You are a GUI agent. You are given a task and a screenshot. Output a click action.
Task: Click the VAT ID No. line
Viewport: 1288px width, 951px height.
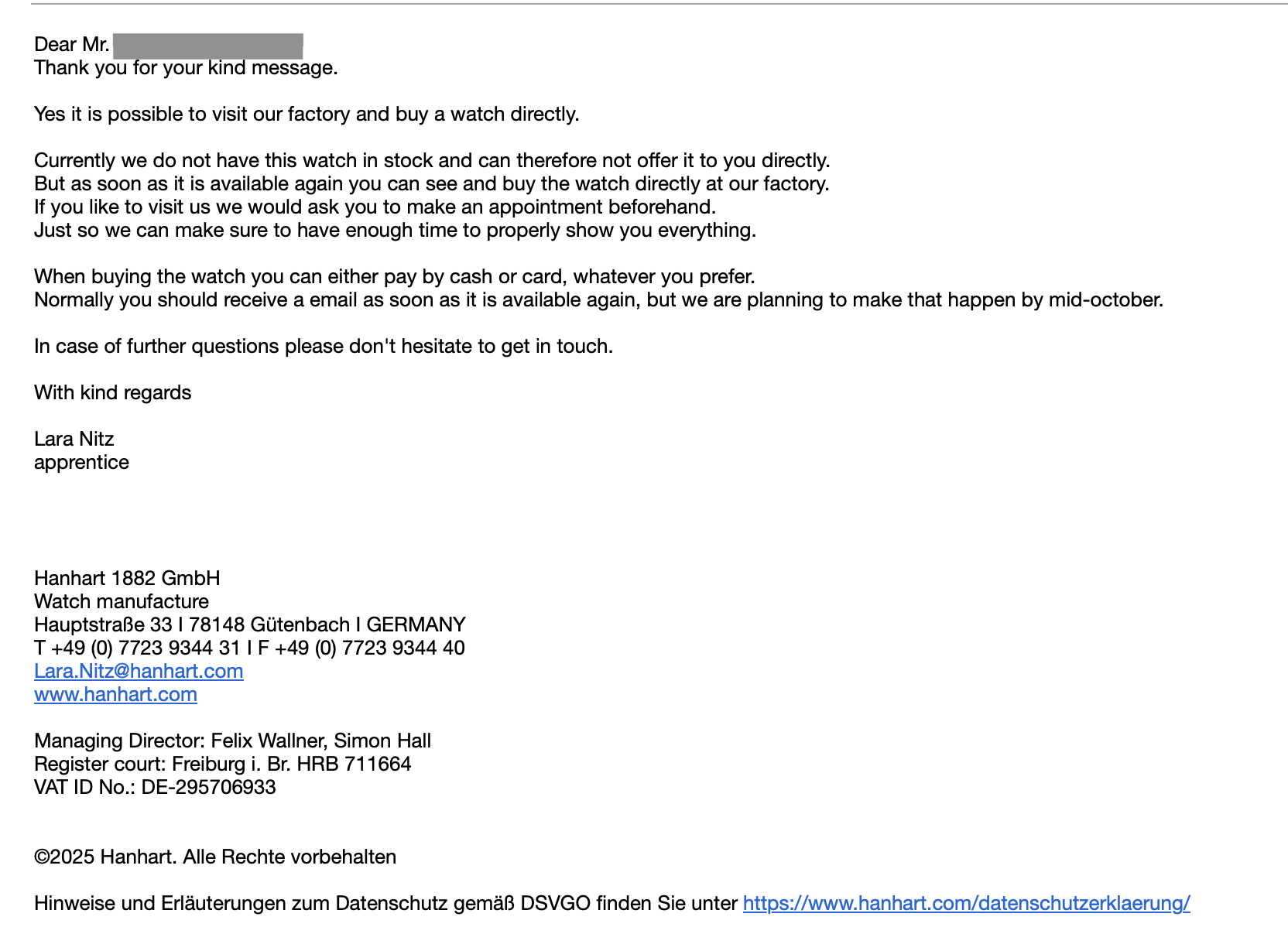(155, 788)
